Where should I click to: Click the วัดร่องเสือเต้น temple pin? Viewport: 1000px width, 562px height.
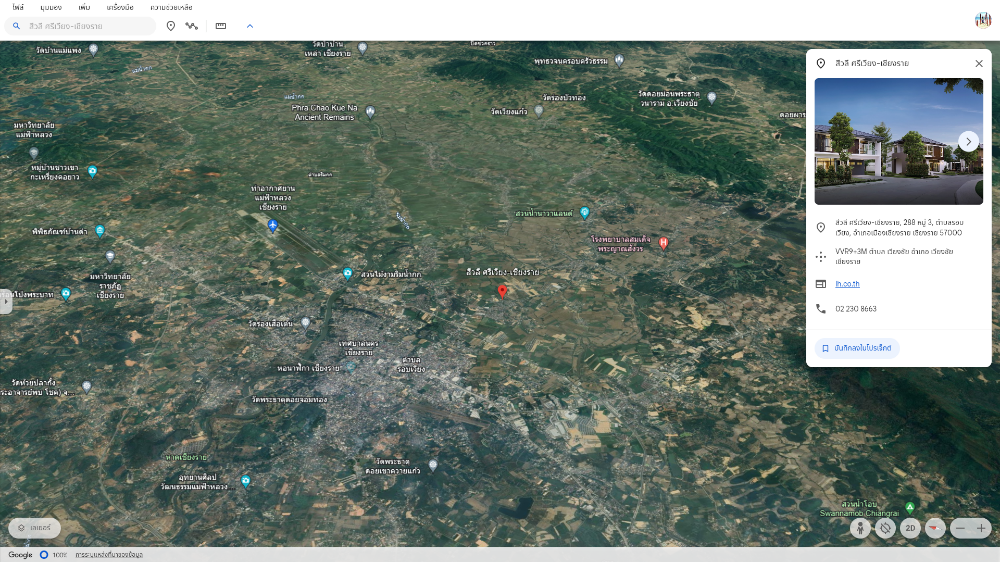pos(305,323)
